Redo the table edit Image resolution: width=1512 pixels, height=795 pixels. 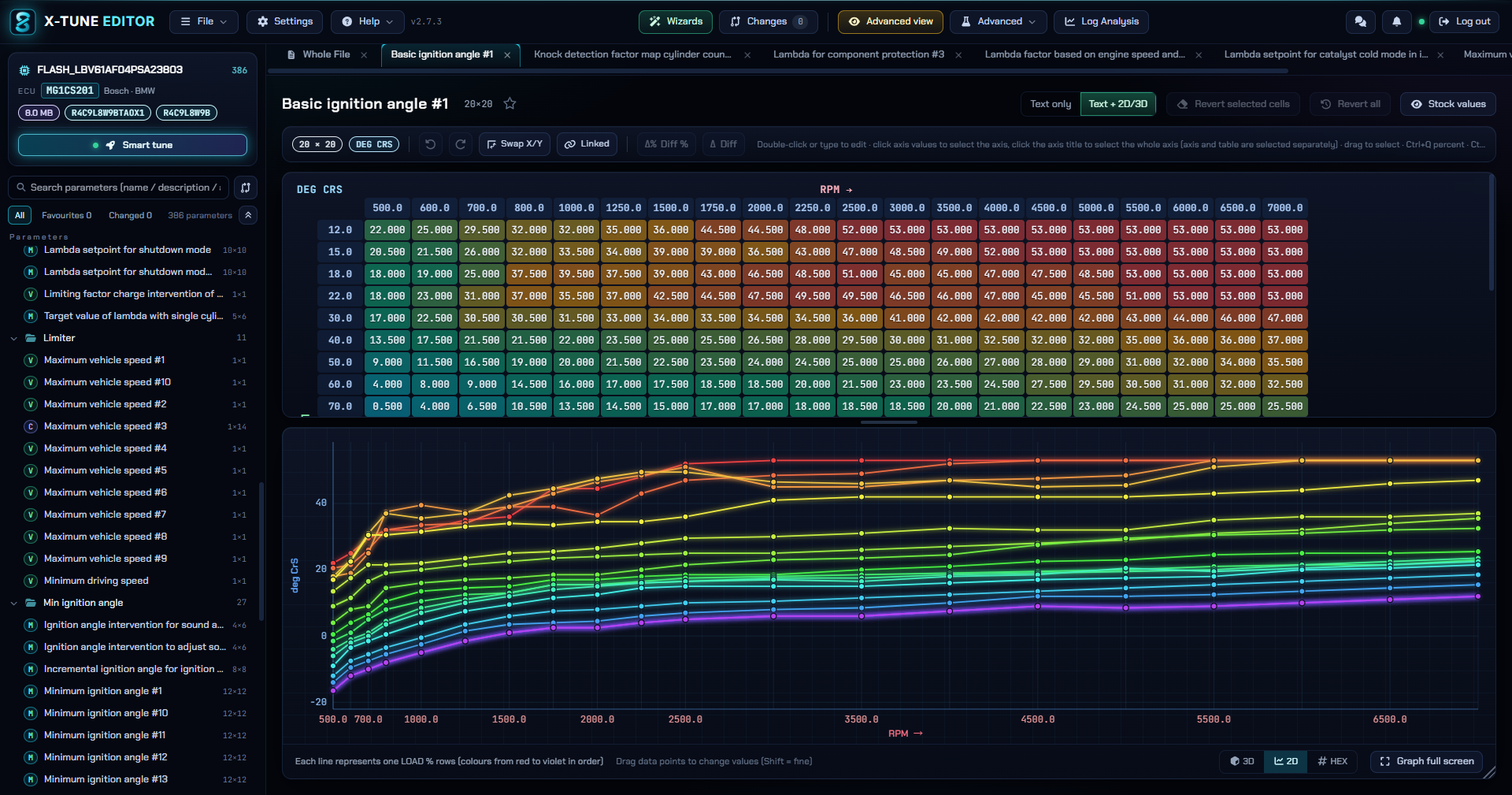461,144
